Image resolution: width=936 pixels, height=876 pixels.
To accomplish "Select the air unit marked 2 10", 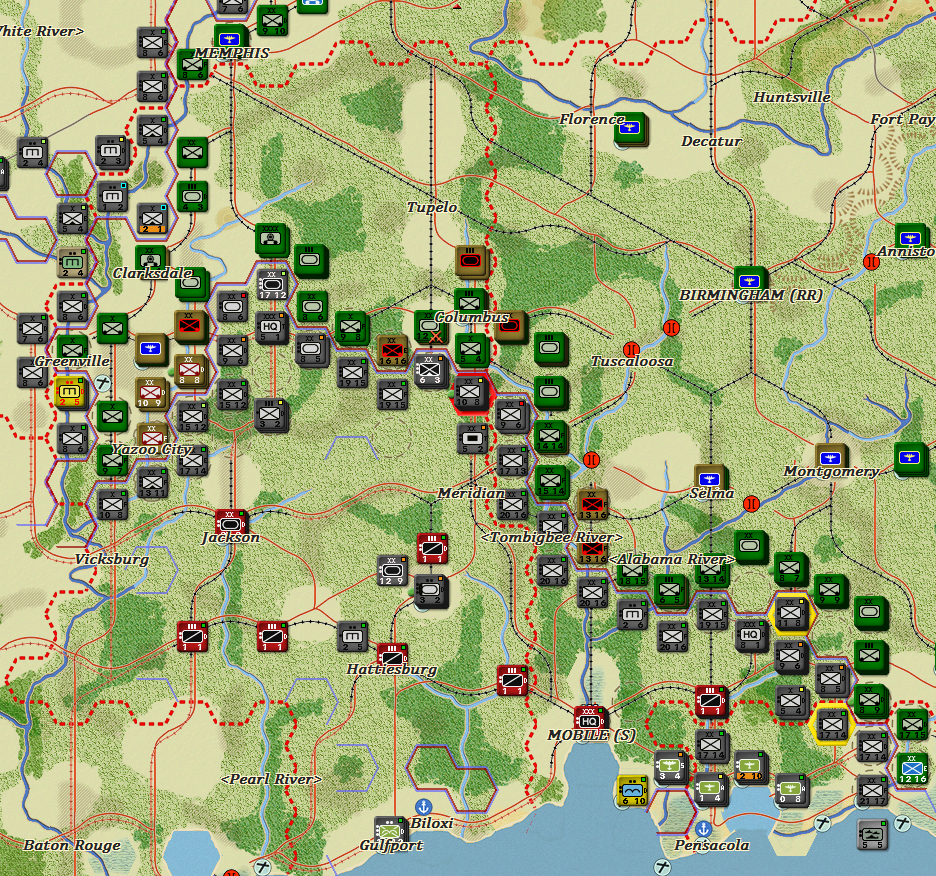I will tap(750, 766).
